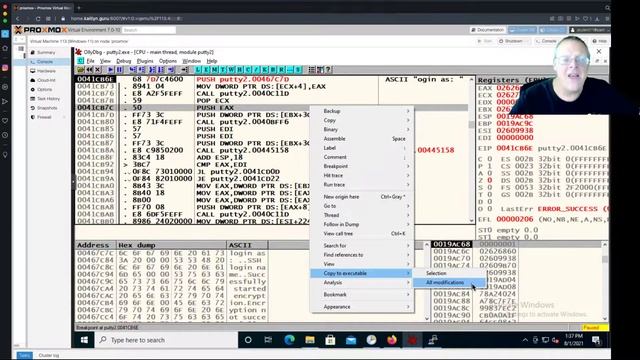Expand Find references to submenu
This screenshot has height=360, width=640.
pyautogui.click(x=362, y=255)
